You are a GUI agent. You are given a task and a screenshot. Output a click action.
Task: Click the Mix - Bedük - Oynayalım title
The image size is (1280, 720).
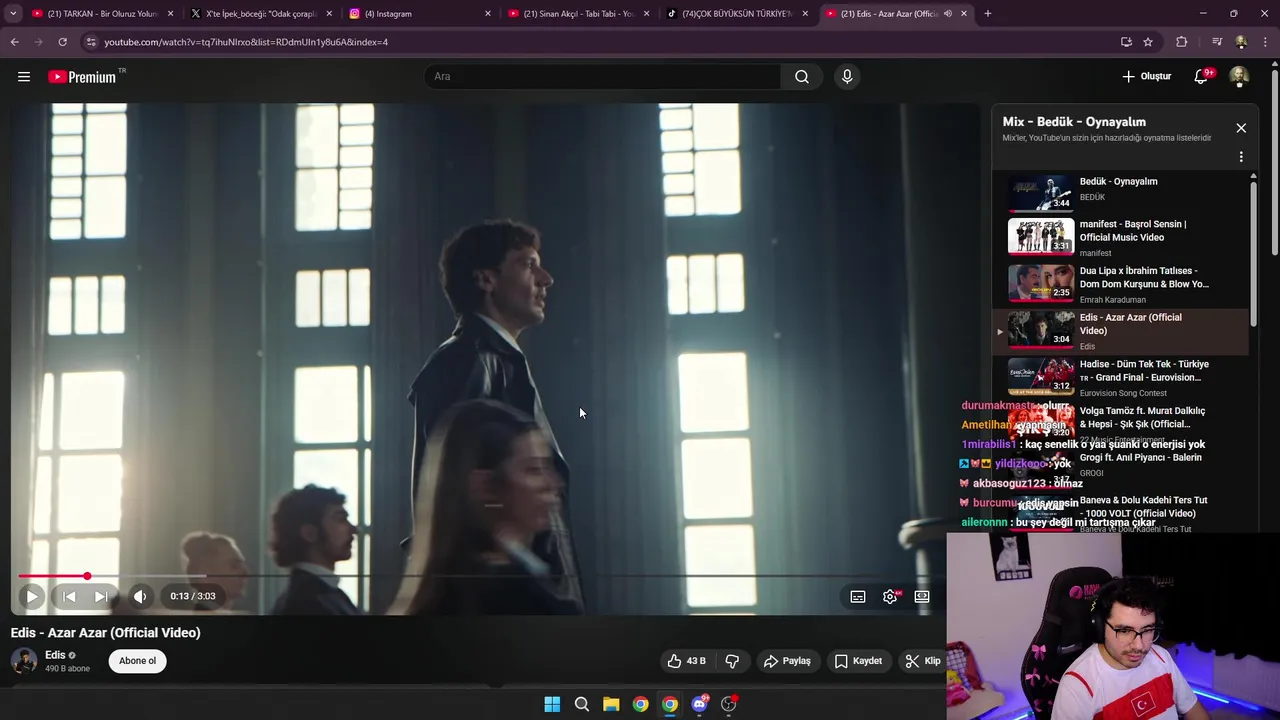click(1074, 122)
